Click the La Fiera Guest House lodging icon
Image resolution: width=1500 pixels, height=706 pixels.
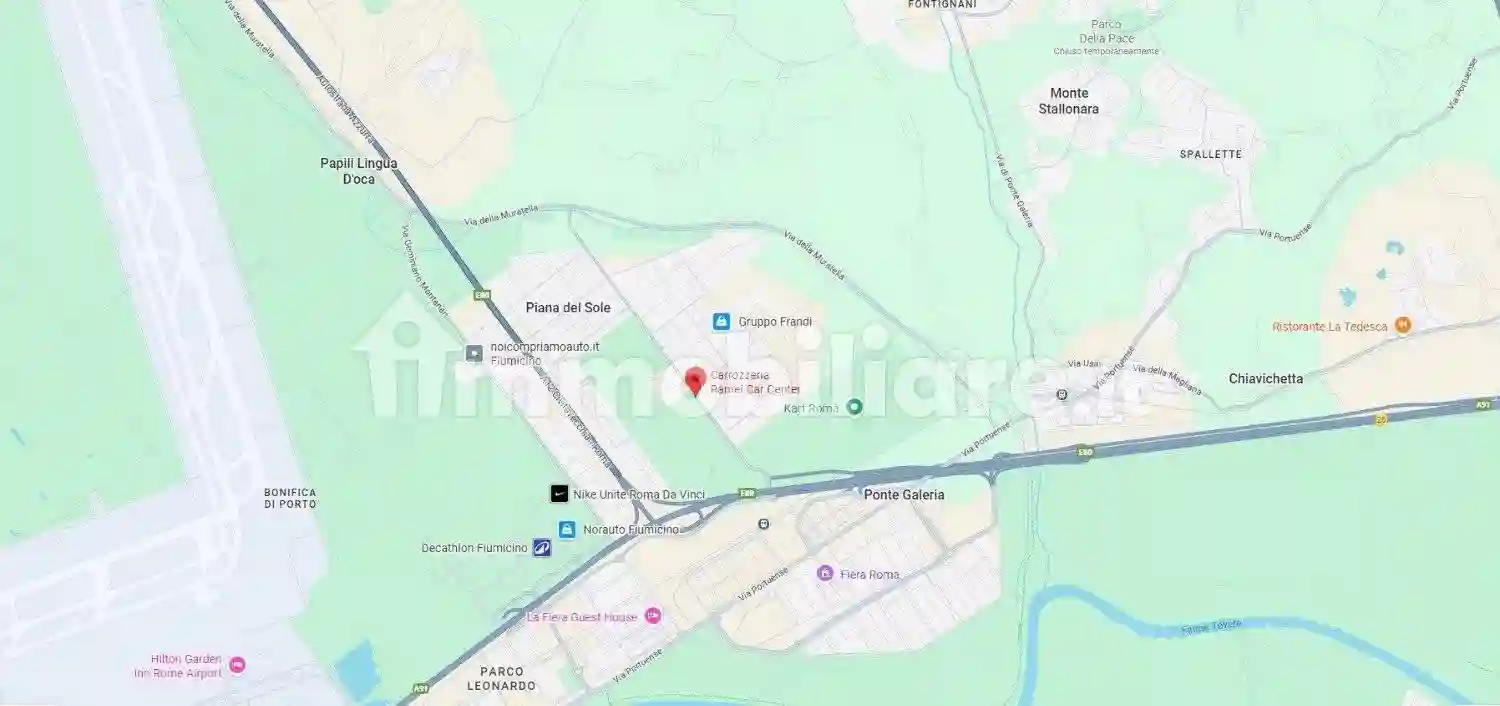coord(653,616)
